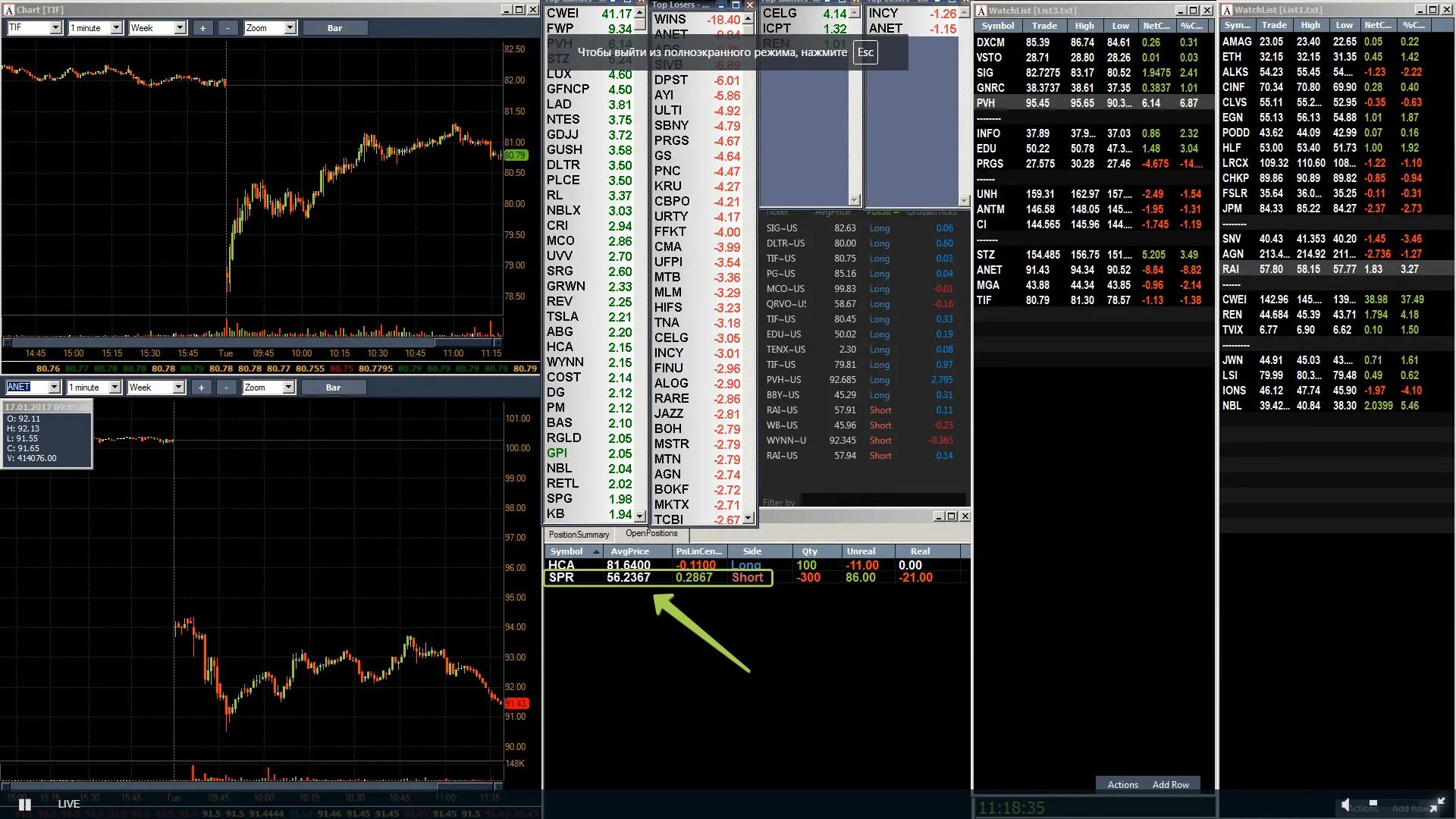Click Actions in WatchList List3 footer

tap(1122, 785)
